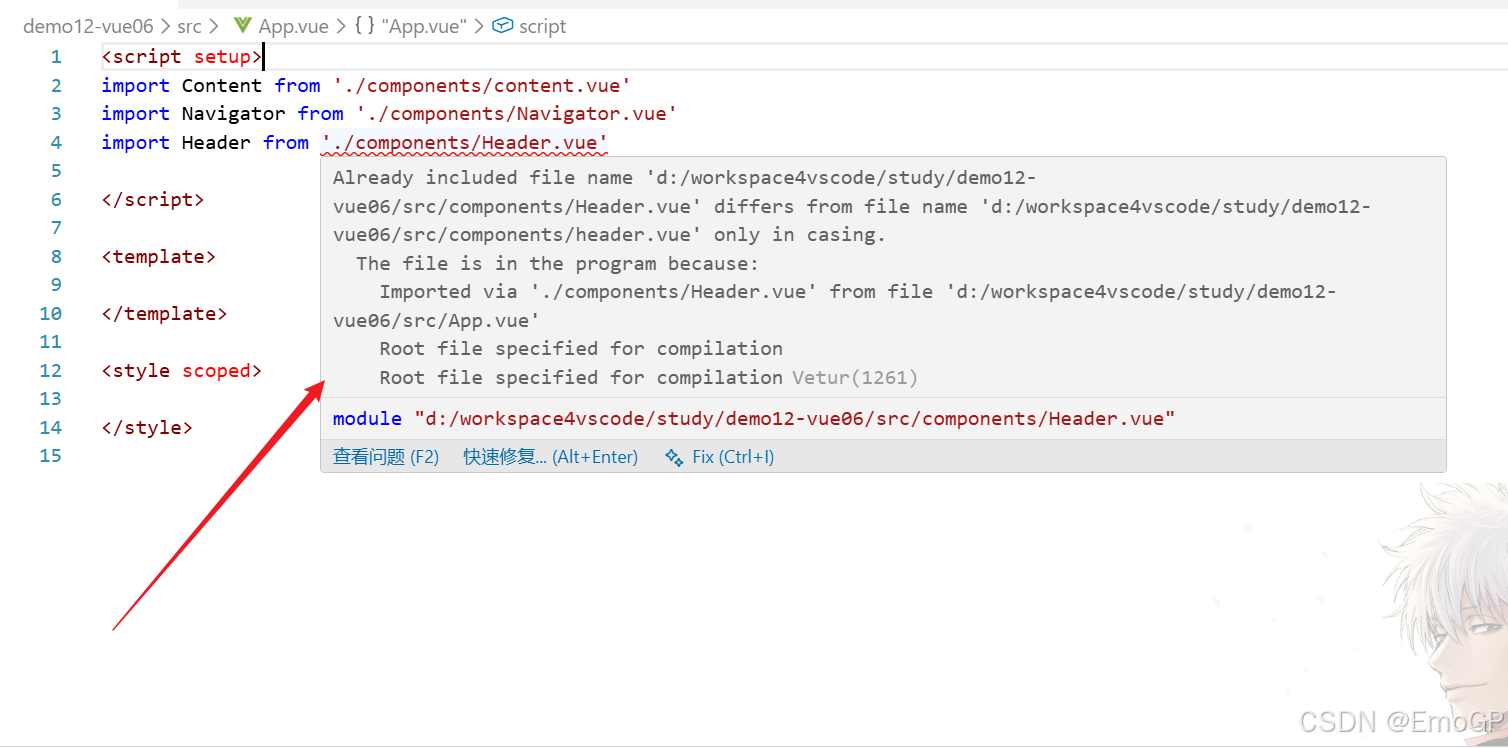The image size is (1508, 748).
Task: Click the script cube icon in breadcrumb
Action: pos(504,26)
